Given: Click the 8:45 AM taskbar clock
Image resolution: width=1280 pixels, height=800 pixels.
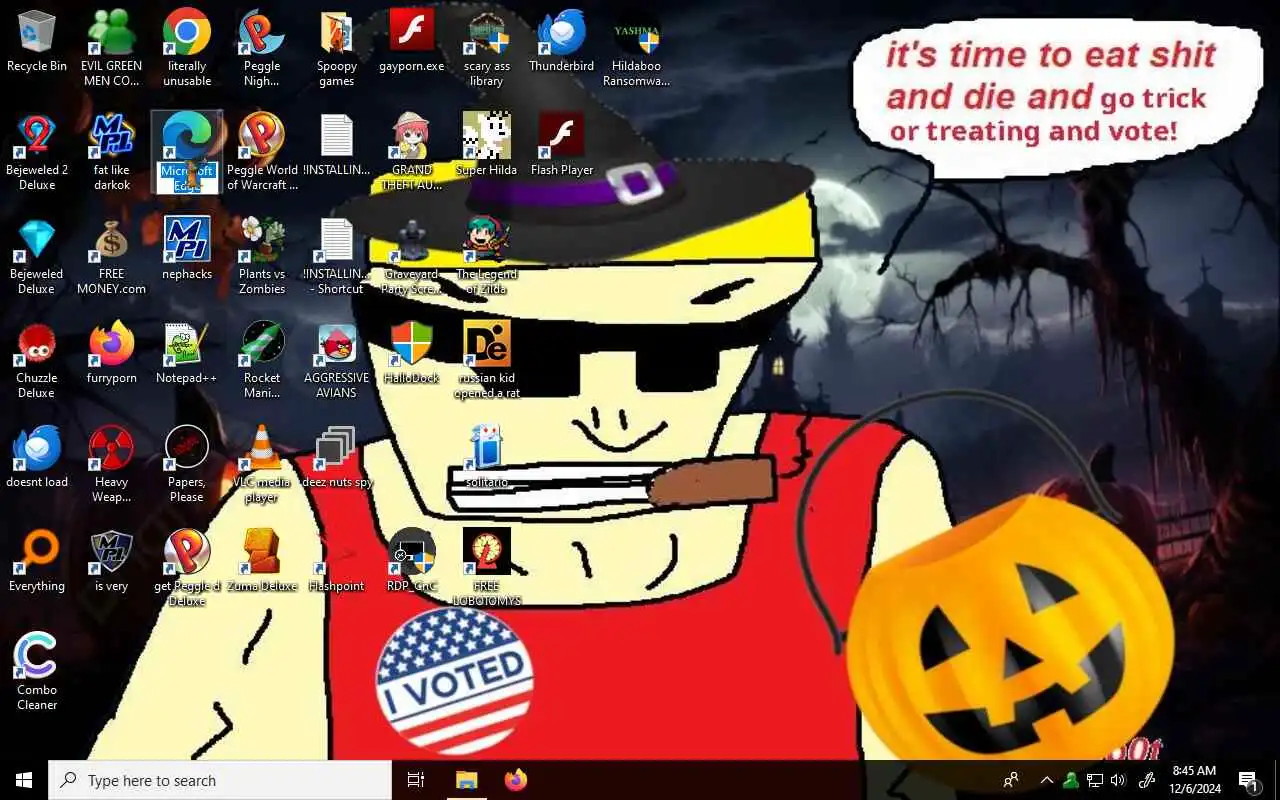Looking at the screenshot, I should (x=1196, y=780).
